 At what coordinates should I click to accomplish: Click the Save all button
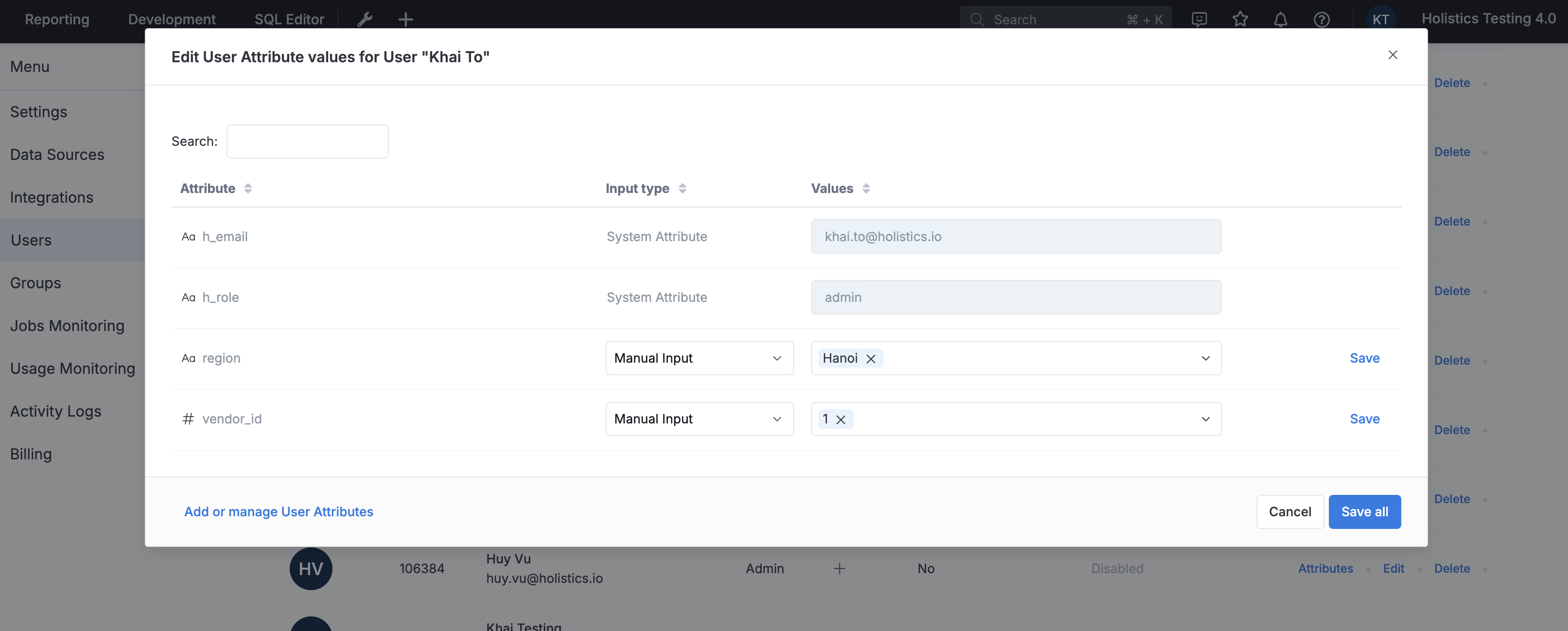pyautogui.click(x=1364, y=511)
